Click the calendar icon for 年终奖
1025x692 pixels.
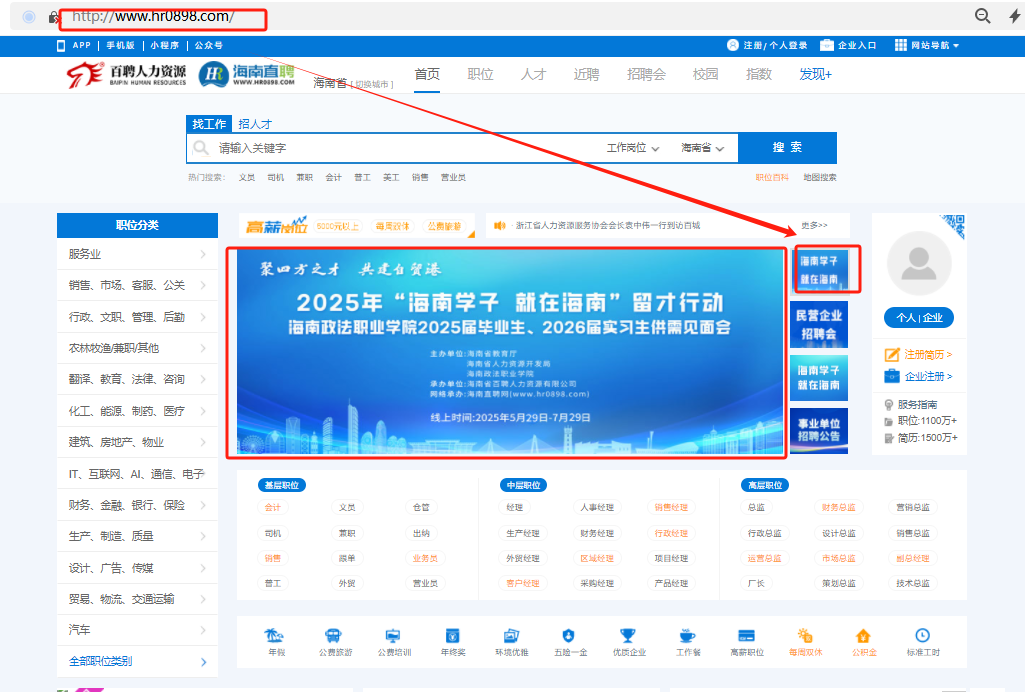(x=452, y=635)
